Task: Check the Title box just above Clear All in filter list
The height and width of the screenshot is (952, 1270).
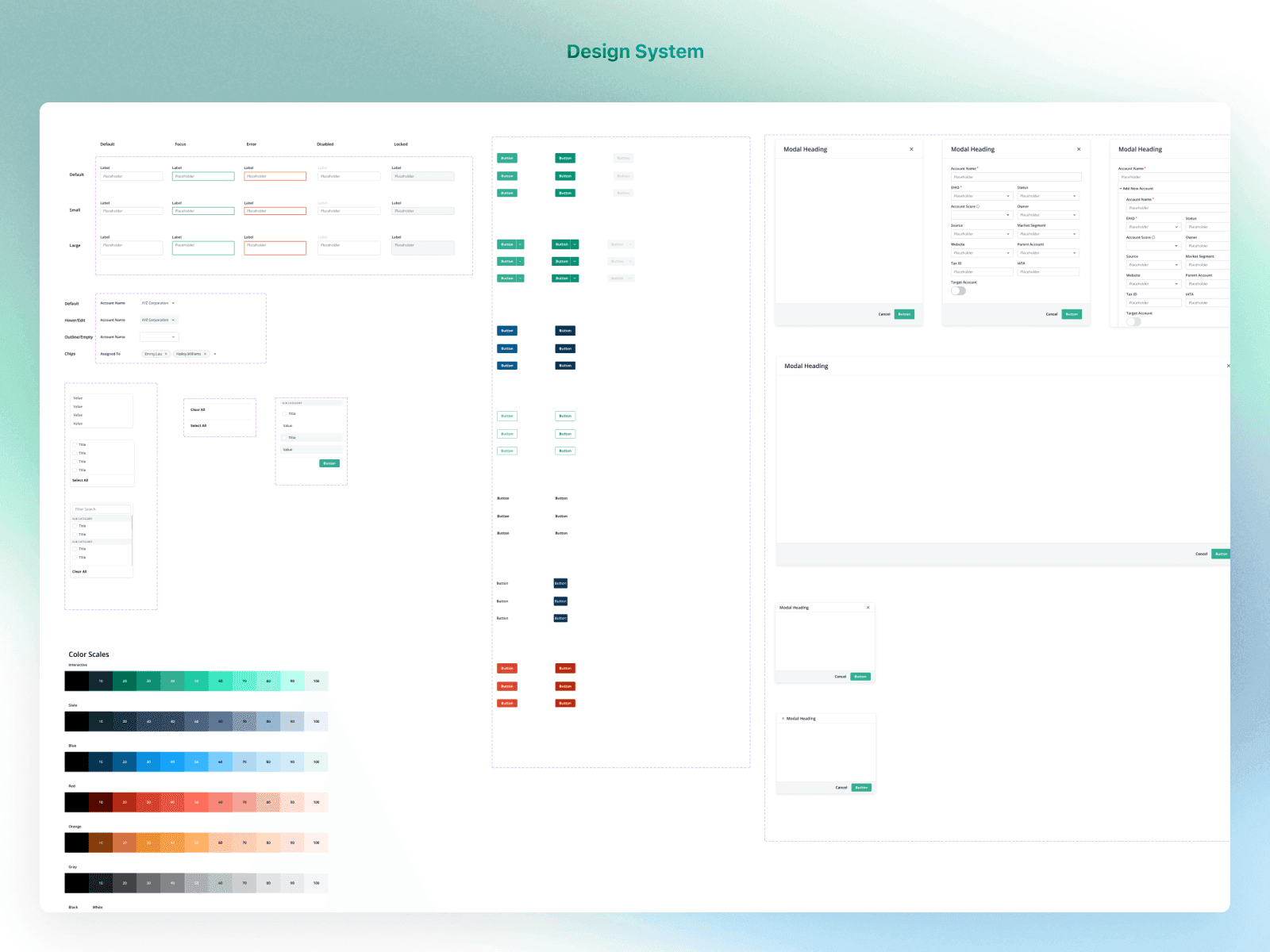Action: 75,558
